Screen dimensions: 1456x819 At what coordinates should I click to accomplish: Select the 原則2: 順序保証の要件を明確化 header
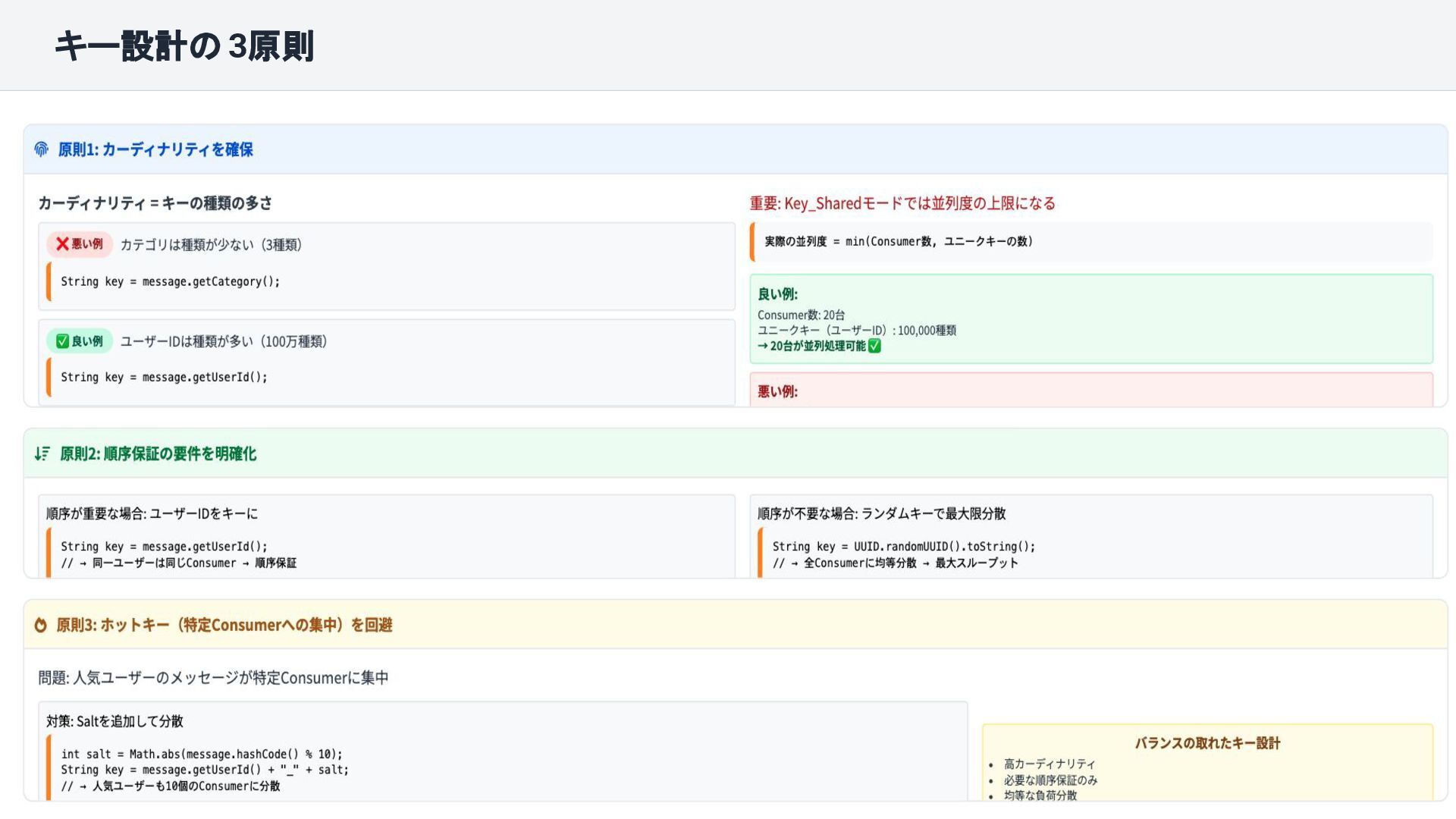[158, 453]
